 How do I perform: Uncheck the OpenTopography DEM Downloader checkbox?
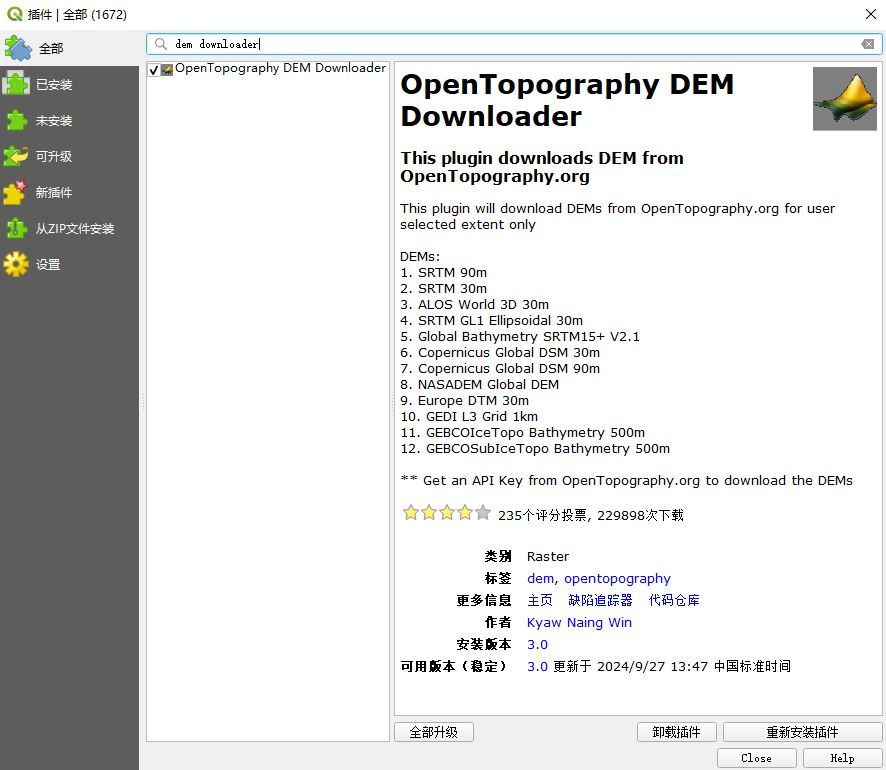[154, 69]
